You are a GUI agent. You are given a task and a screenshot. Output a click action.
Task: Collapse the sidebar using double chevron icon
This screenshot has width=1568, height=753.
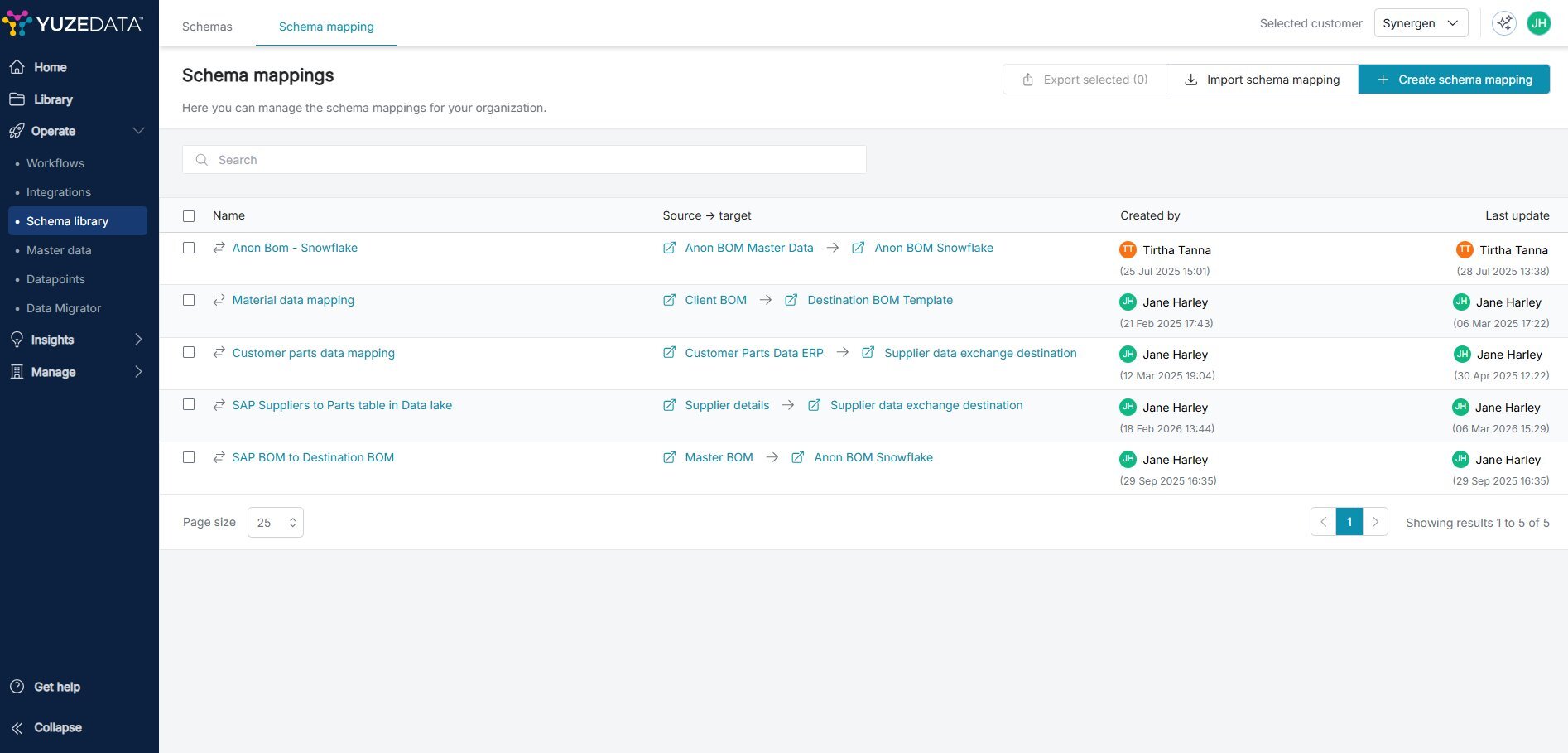click(17, 727)
